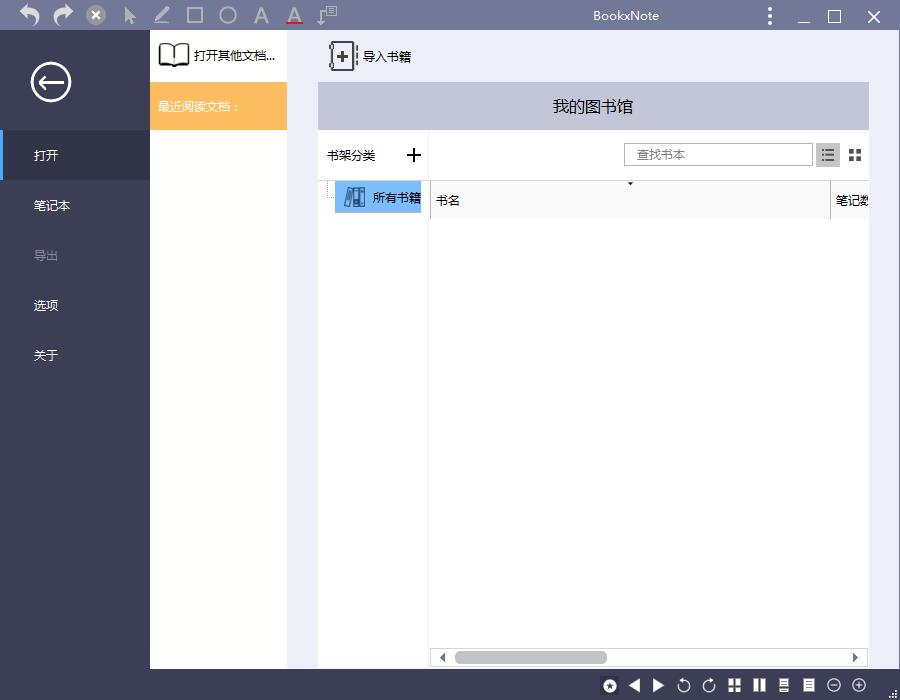The image size is (900, 700).
Task: Click 打开其他文档 to open a document
Action: 218,54
